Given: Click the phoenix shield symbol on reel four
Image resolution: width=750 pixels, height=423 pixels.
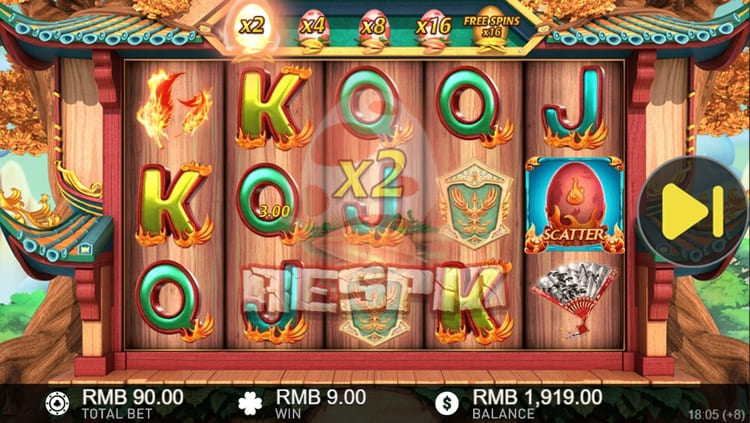Looking at the screenshot, I should coord(474,205).
